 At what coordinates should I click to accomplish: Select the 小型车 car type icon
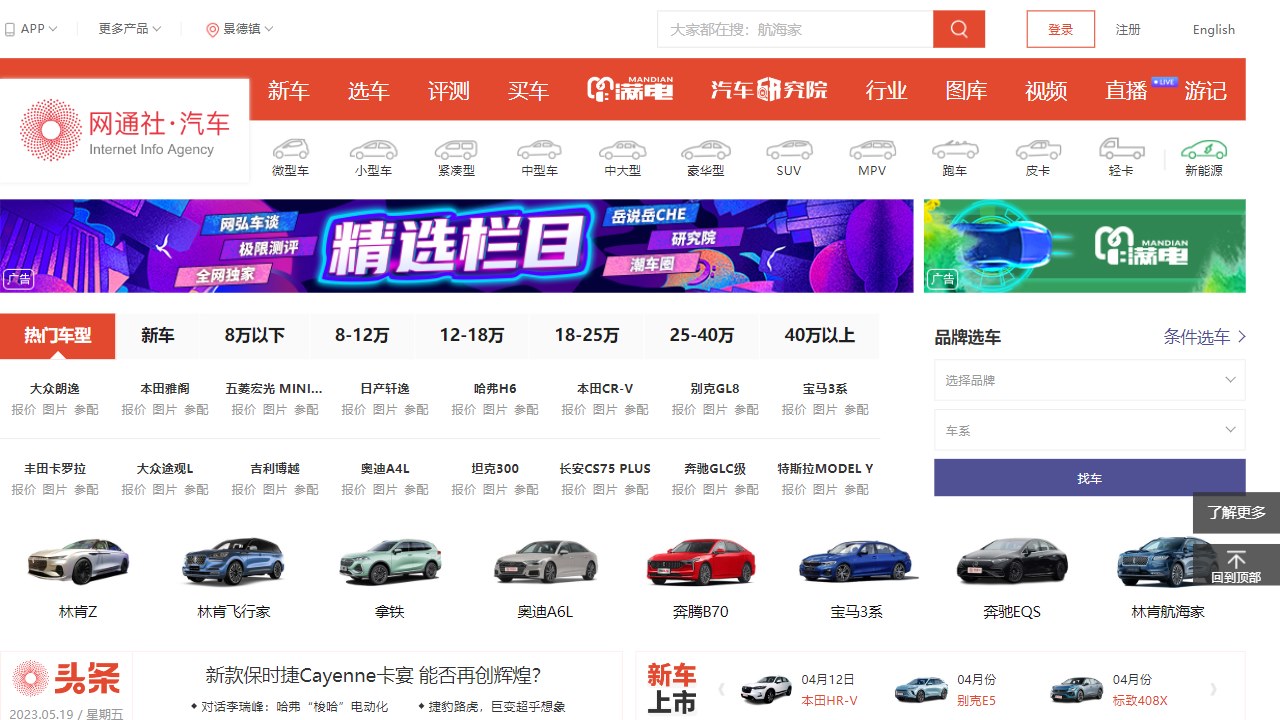coord(373,149)
